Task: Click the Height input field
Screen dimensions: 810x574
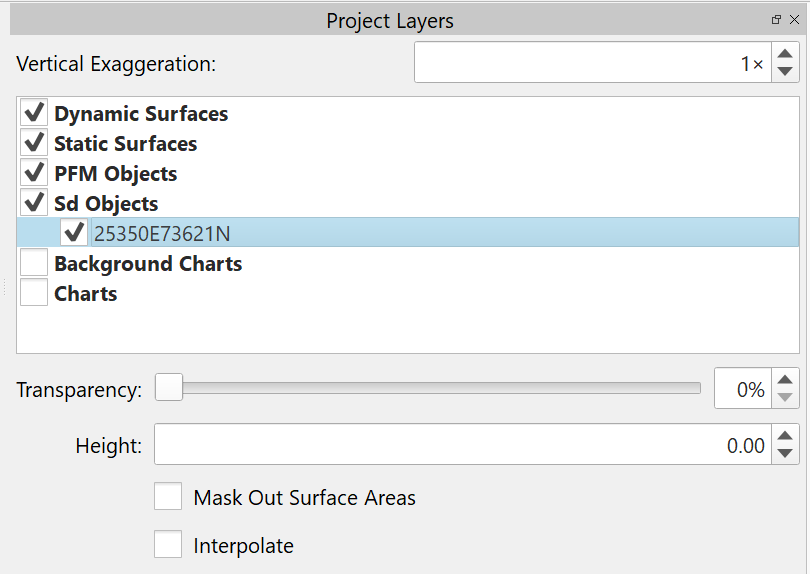Action: (x=460, y=445)
